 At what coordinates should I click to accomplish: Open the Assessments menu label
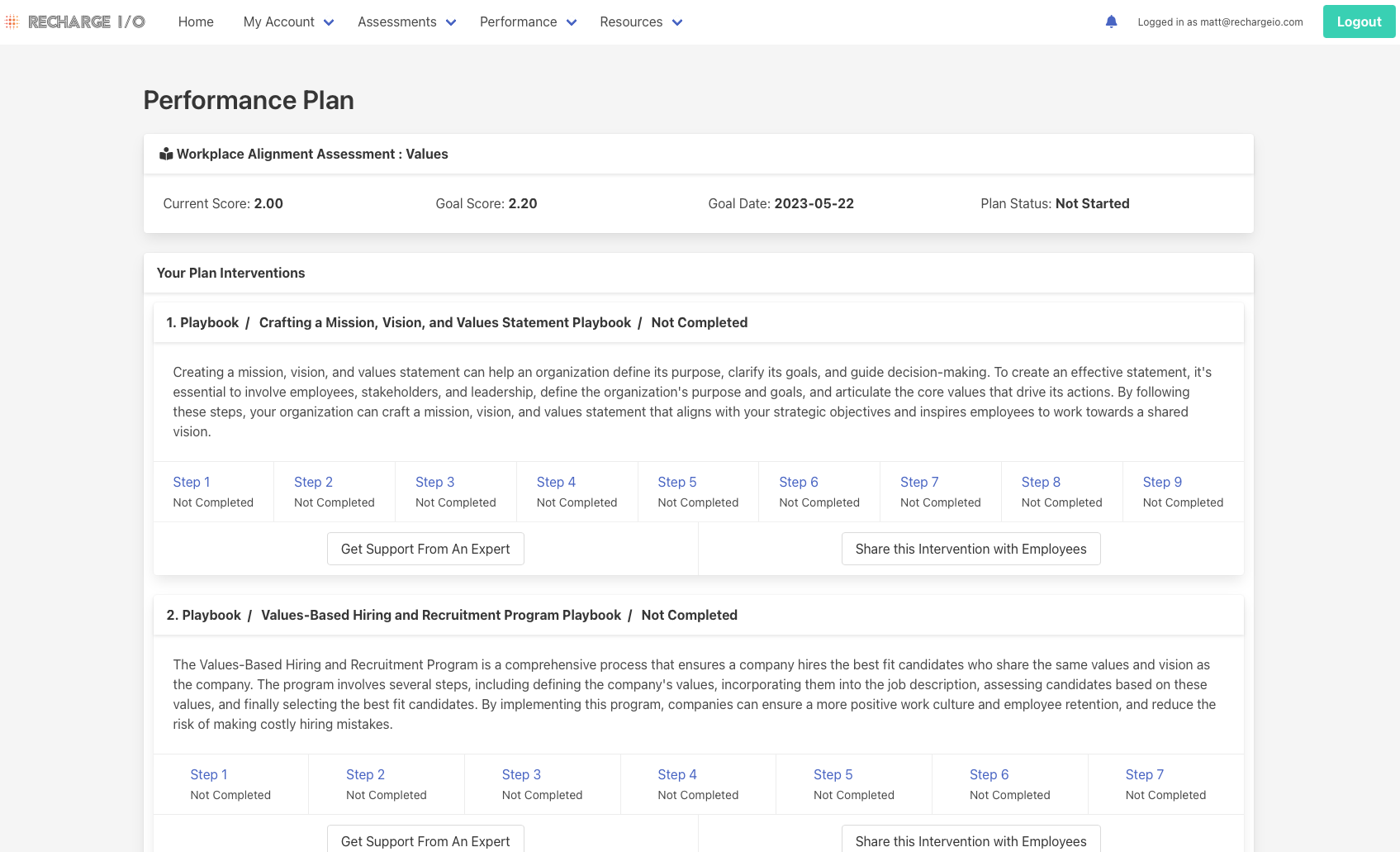click(x=396, y=21)
